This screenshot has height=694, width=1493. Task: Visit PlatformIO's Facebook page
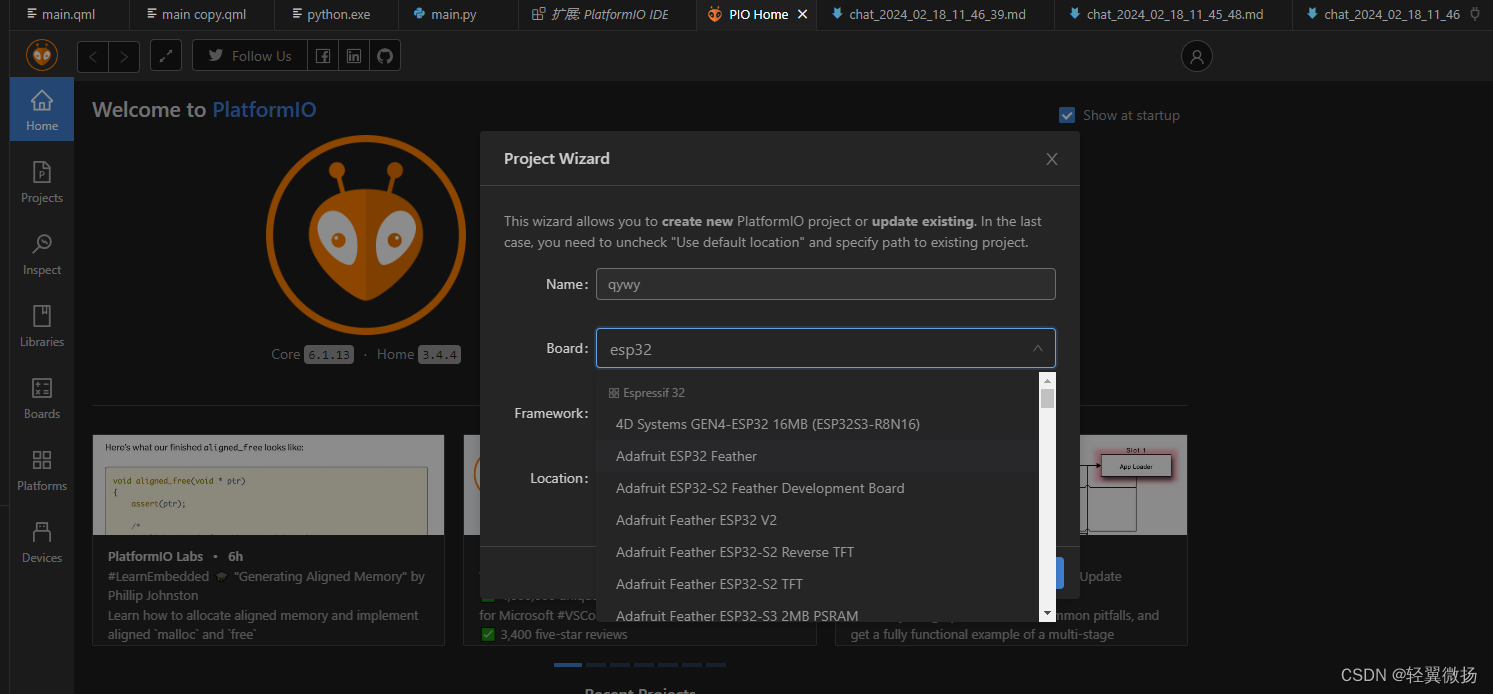[x=323, y=55]
